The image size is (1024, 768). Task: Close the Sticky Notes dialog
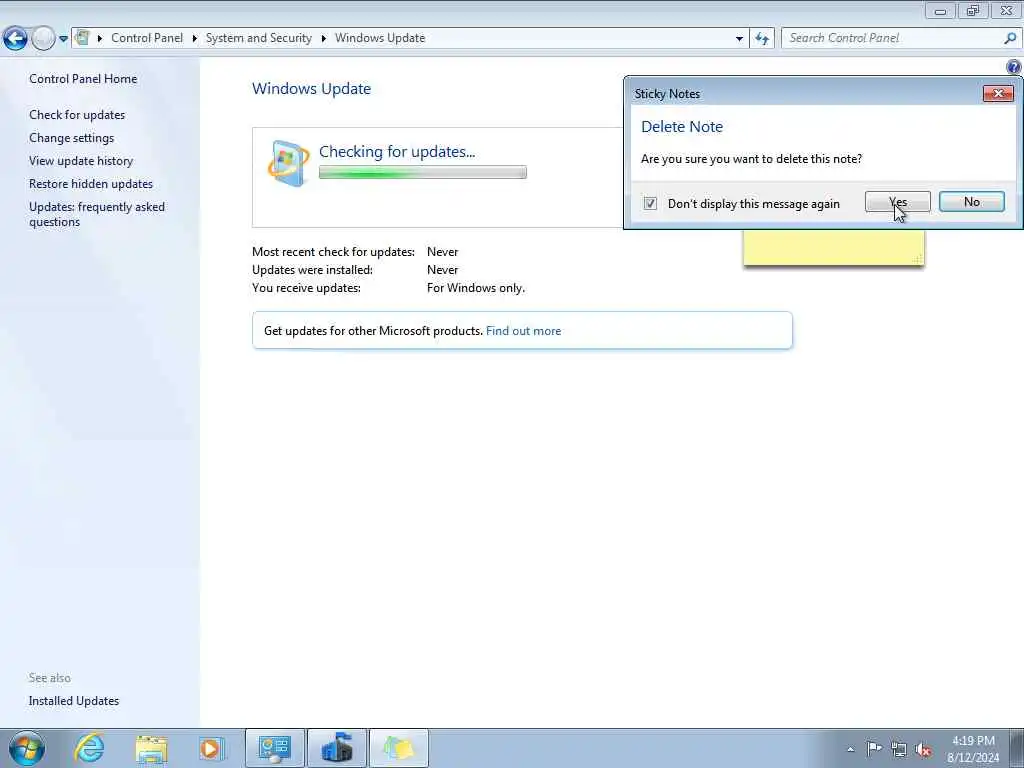point(998,93)
